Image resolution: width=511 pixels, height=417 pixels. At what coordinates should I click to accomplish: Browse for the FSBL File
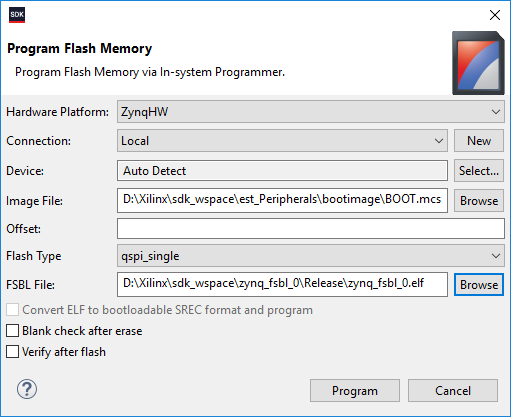(479, 285)
